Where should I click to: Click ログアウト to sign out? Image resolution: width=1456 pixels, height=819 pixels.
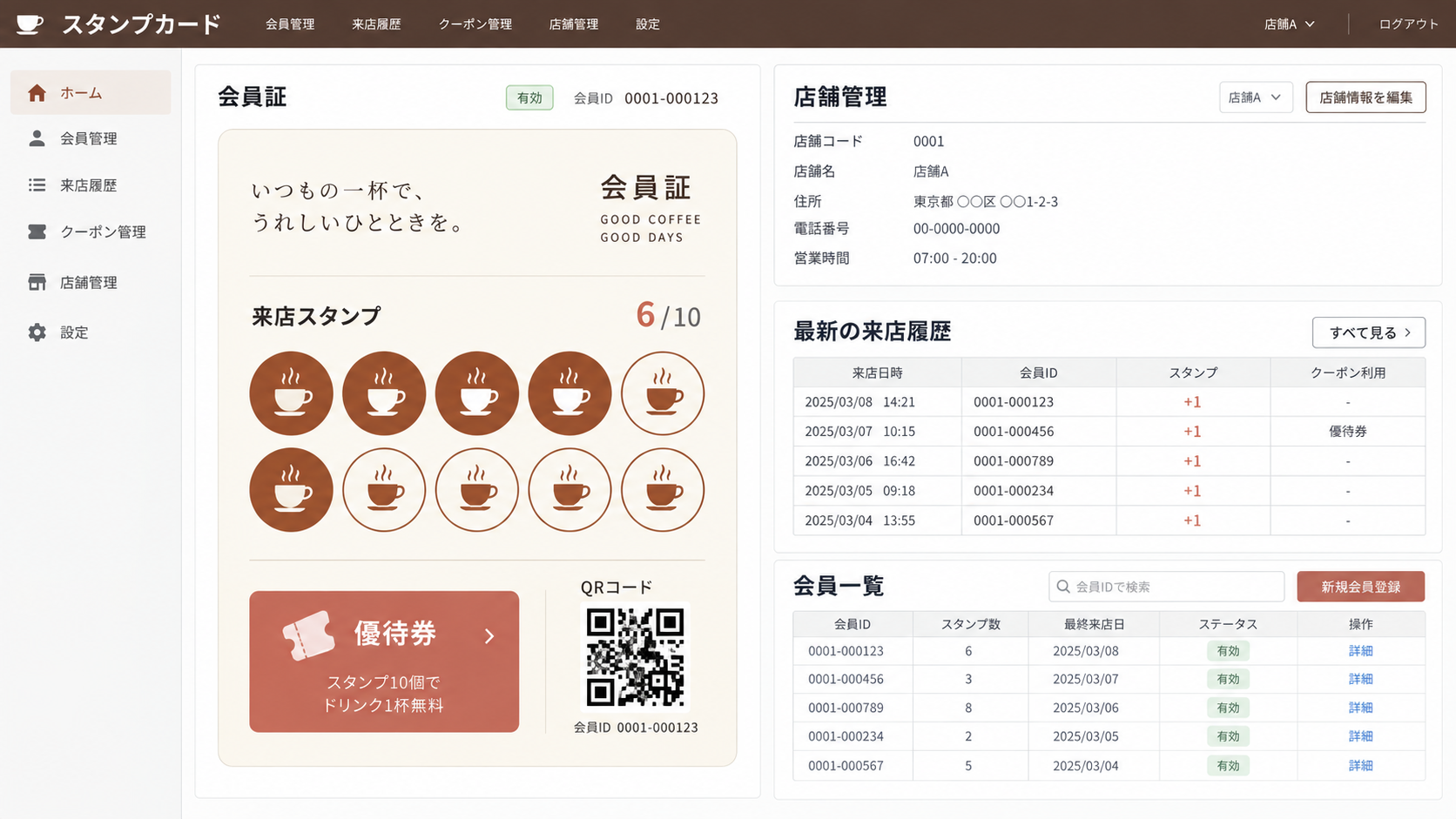click(1408, 24)
